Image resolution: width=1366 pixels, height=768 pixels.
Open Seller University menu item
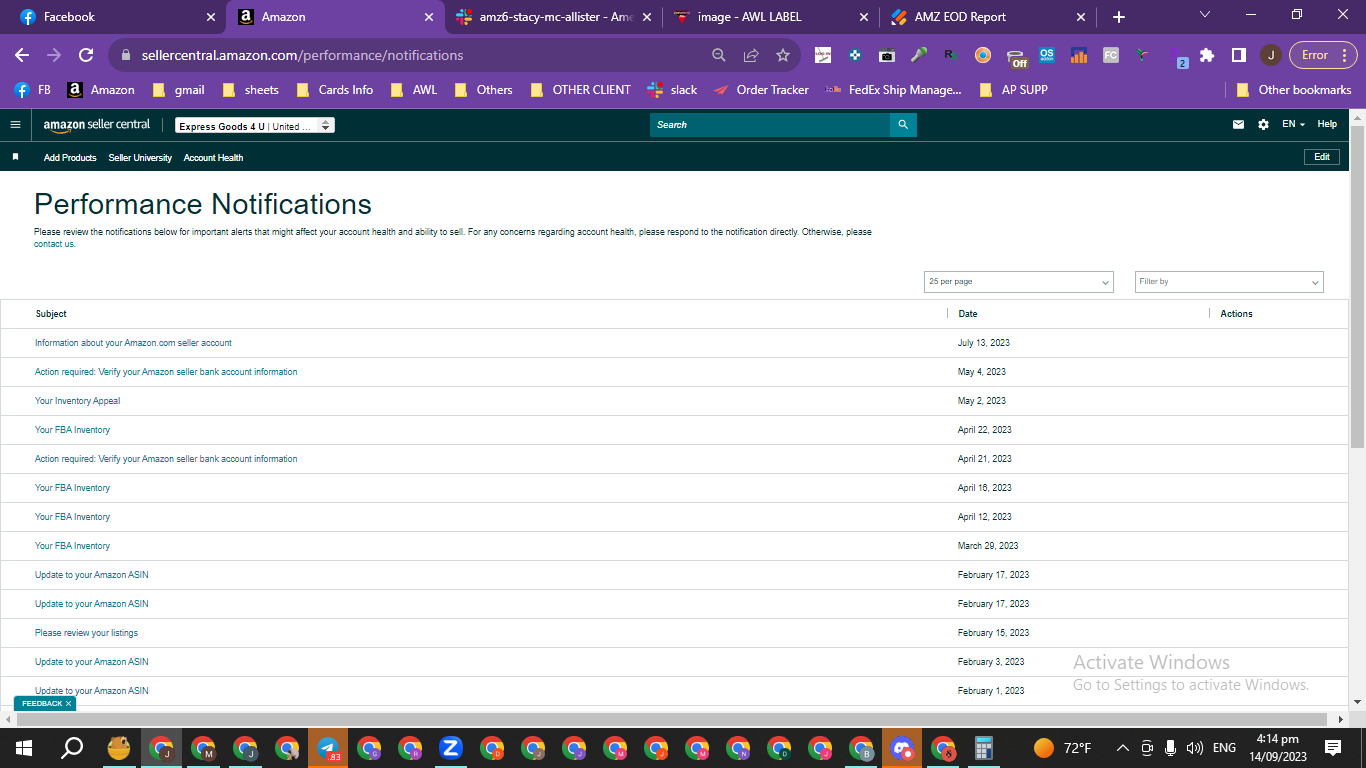[140, 158]
